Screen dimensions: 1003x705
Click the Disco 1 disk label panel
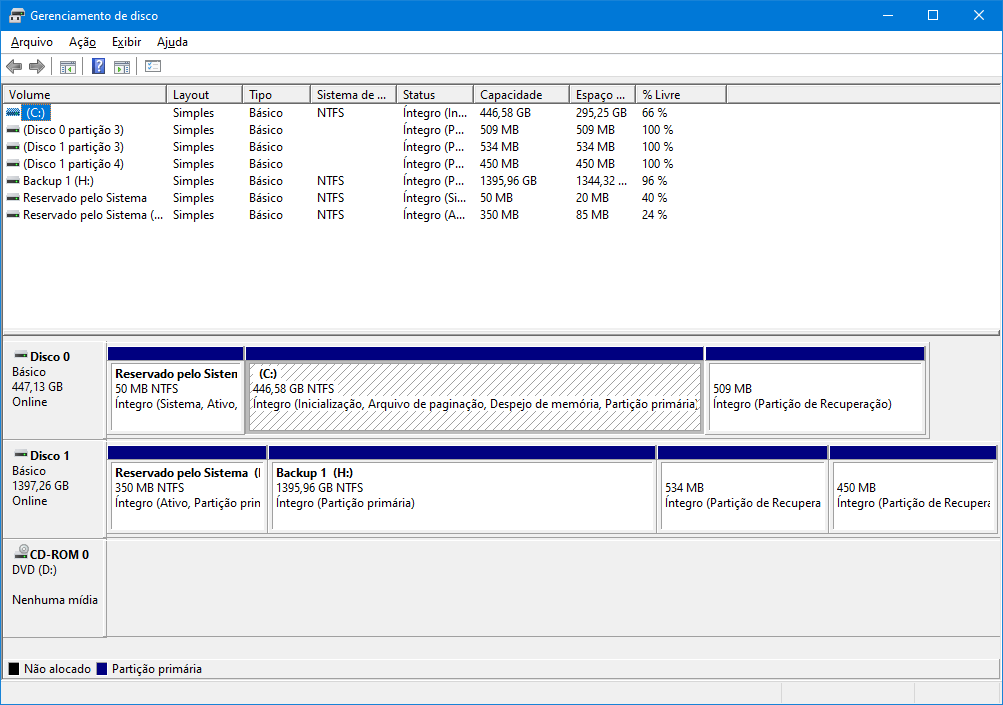click(54, 489)
